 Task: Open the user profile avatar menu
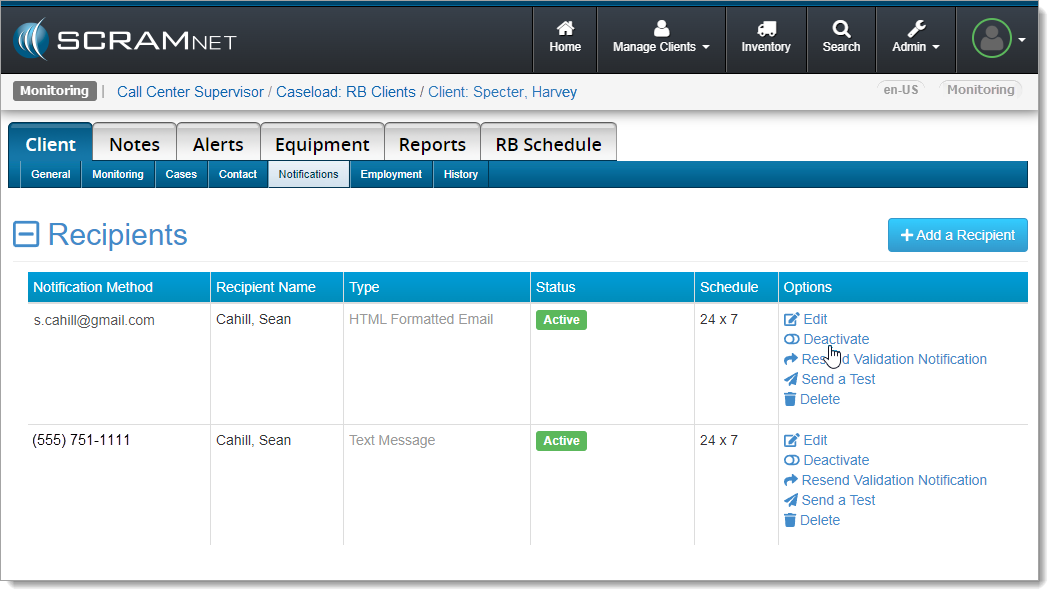pos(999,39)
